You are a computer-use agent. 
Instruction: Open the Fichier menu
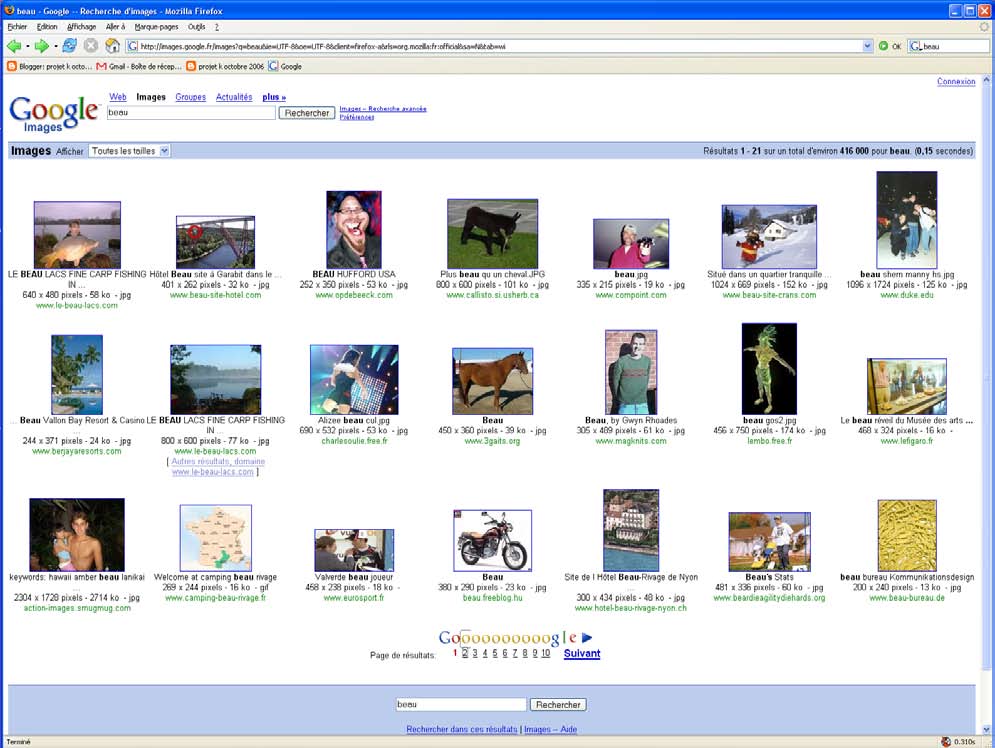(17, 27)
